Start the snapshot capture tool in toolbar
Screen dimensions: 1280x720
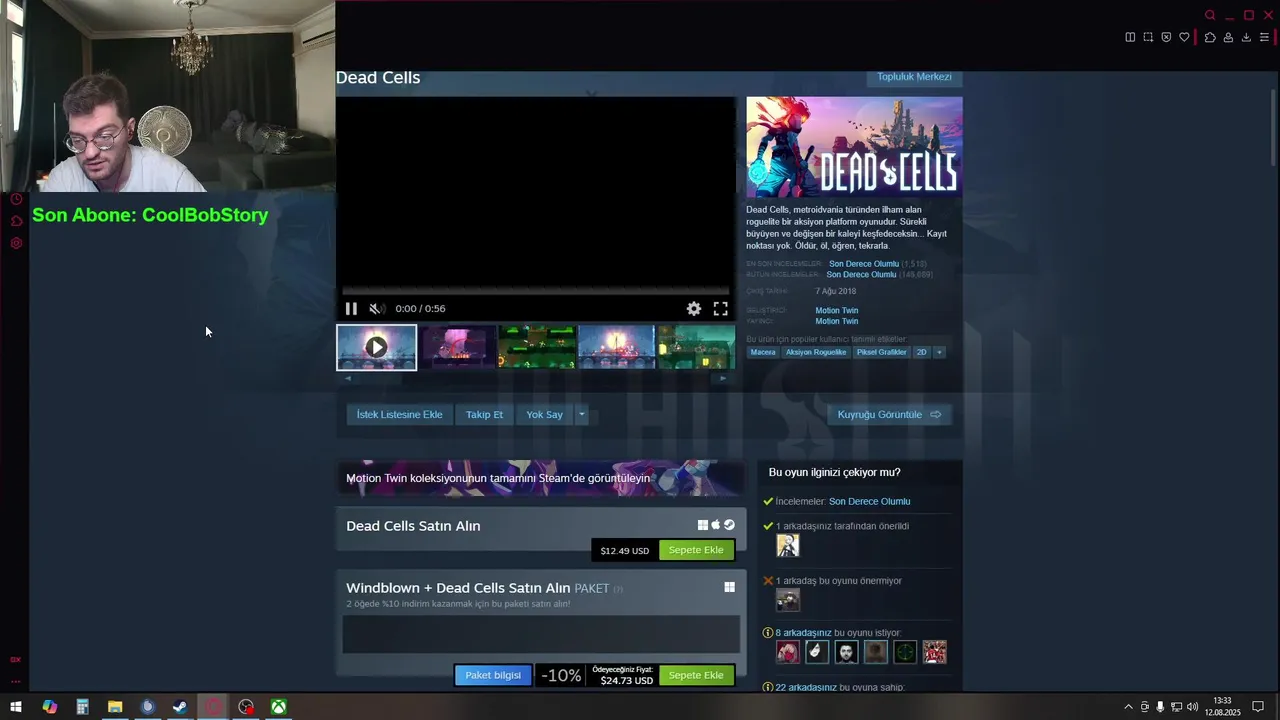coord(1148,37)
